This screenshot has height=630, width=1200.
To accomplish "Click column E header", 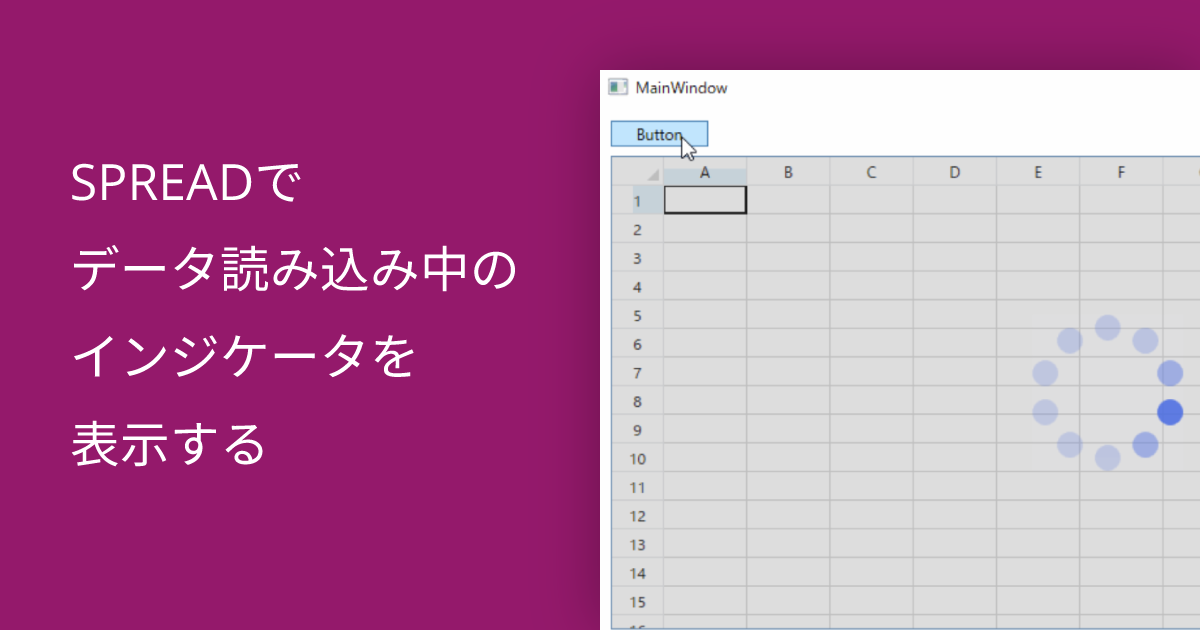I will pyautogui.click(x=1038, y=172).
